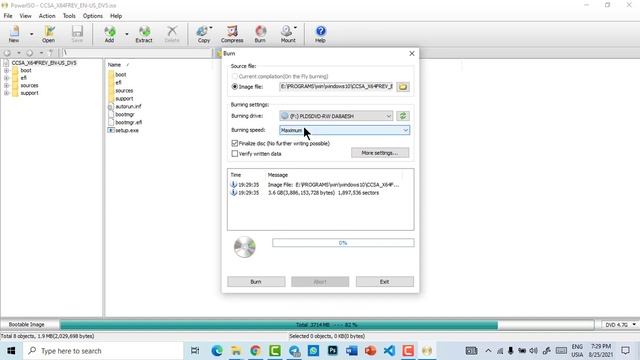This screenshot has height=360, width=640.
Task: Open WhatsApp from taskbar
Action: (313, 351)
